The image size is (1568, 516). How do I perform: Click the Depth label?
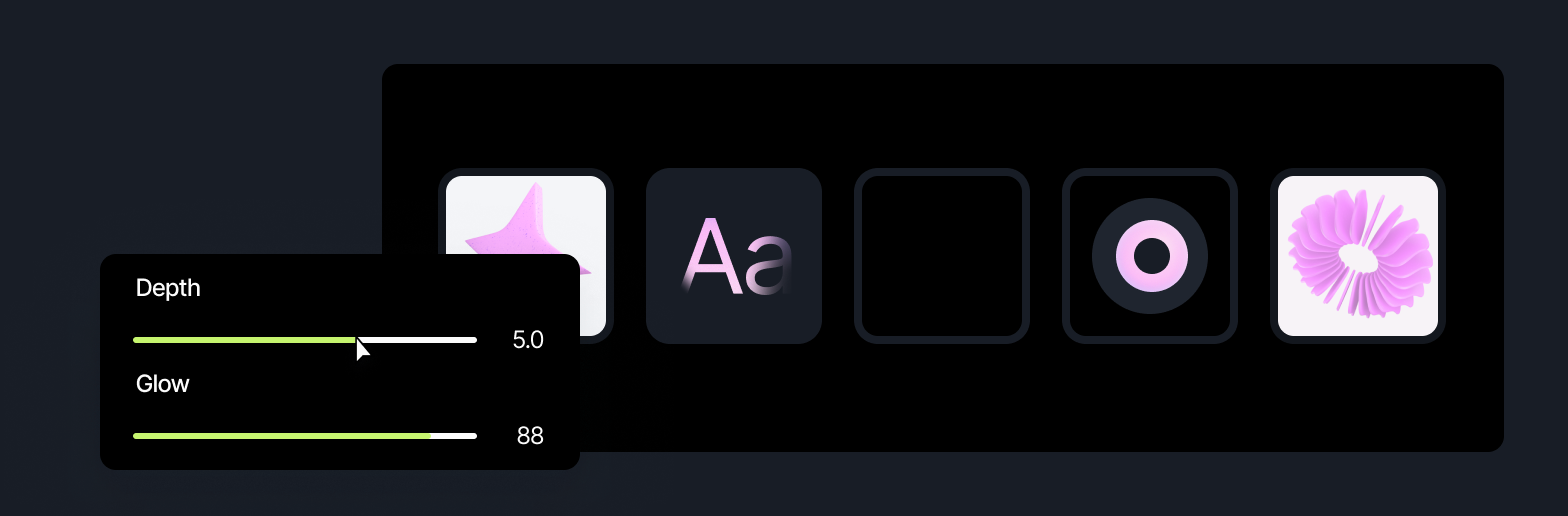click(x=168, y=288)
